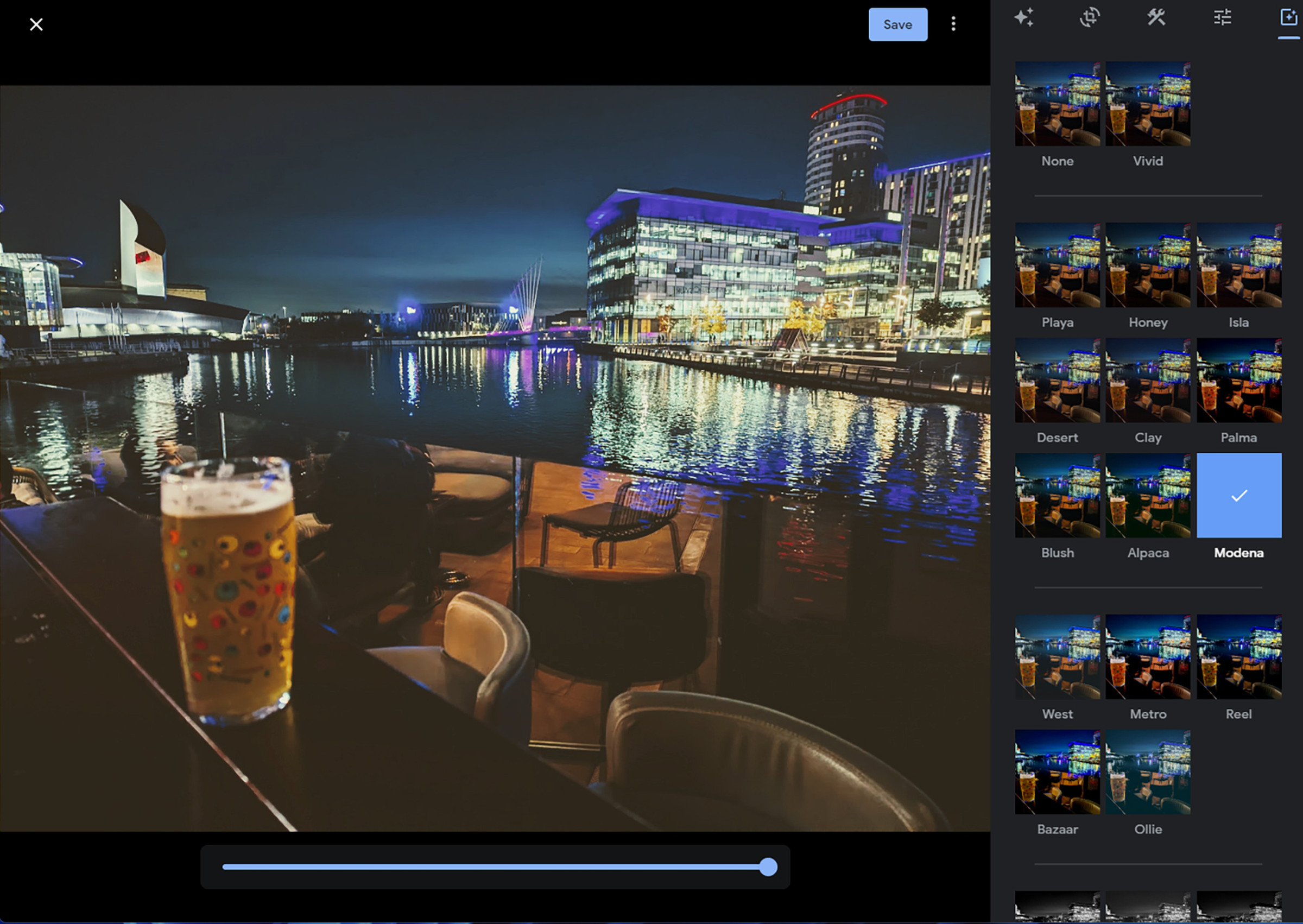Click the filter intensity slider handle
Image resolution: width=1303 pixels, height=924 pixels.
click(768, 867)
